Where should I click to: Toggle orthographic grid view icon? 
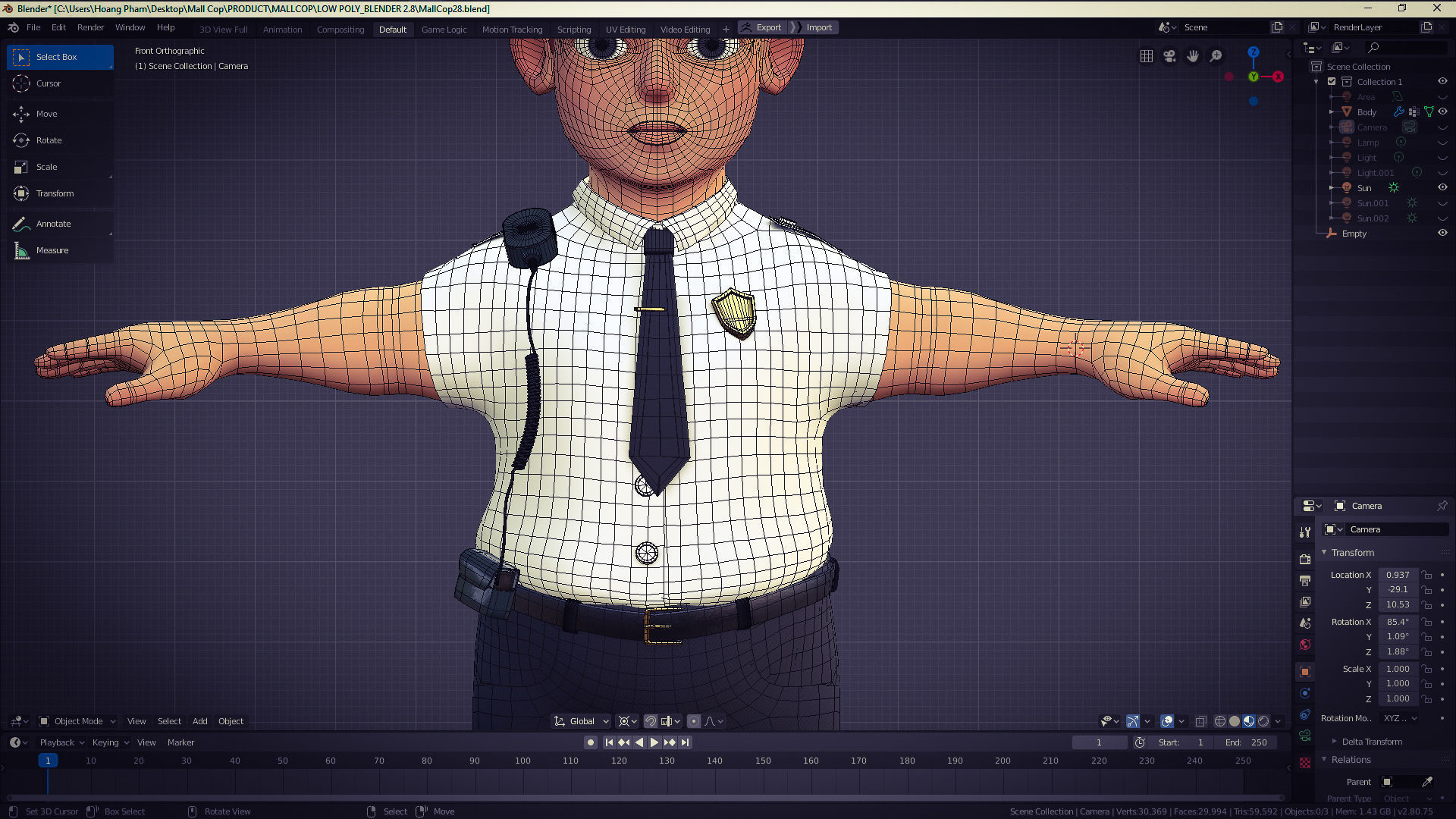1147,56
